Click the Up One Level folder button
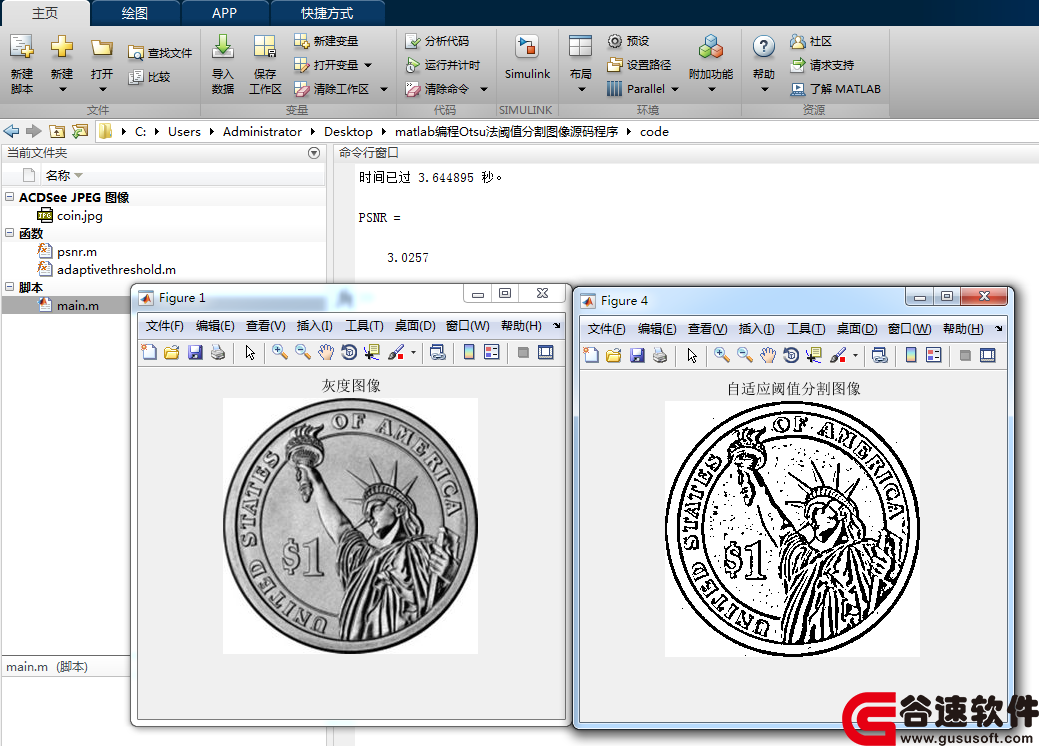 pyautogui.click(x=58, y=131)
